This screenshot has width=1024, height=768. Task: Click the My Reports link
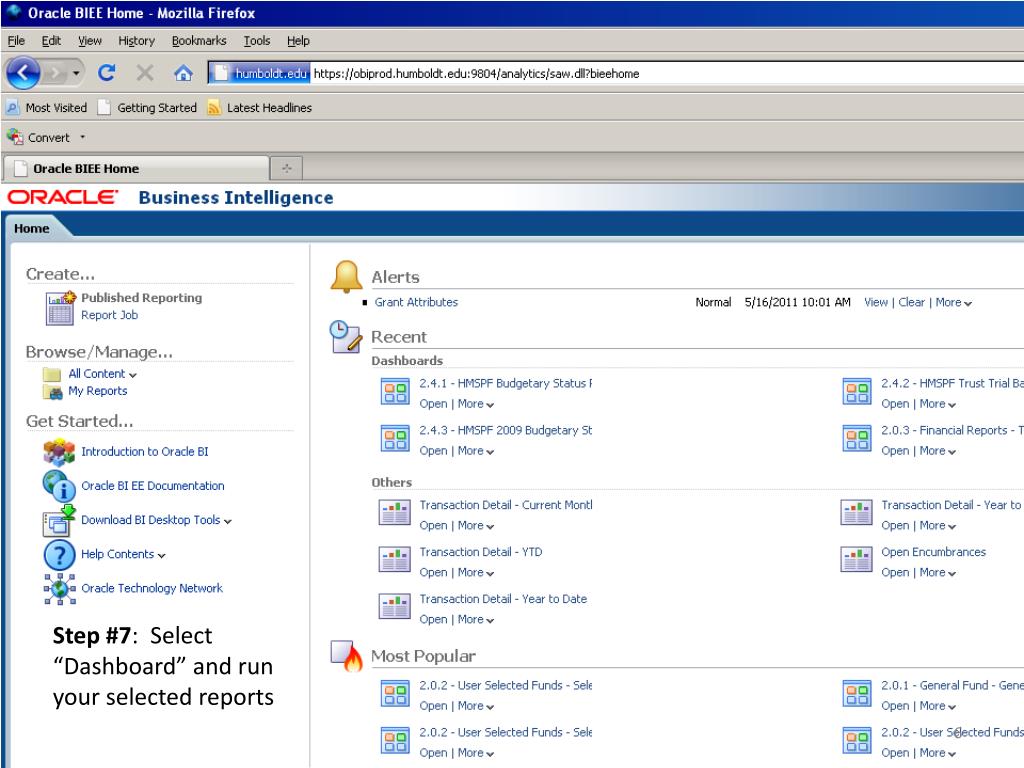pyautogui.click(x=98, y=391)
